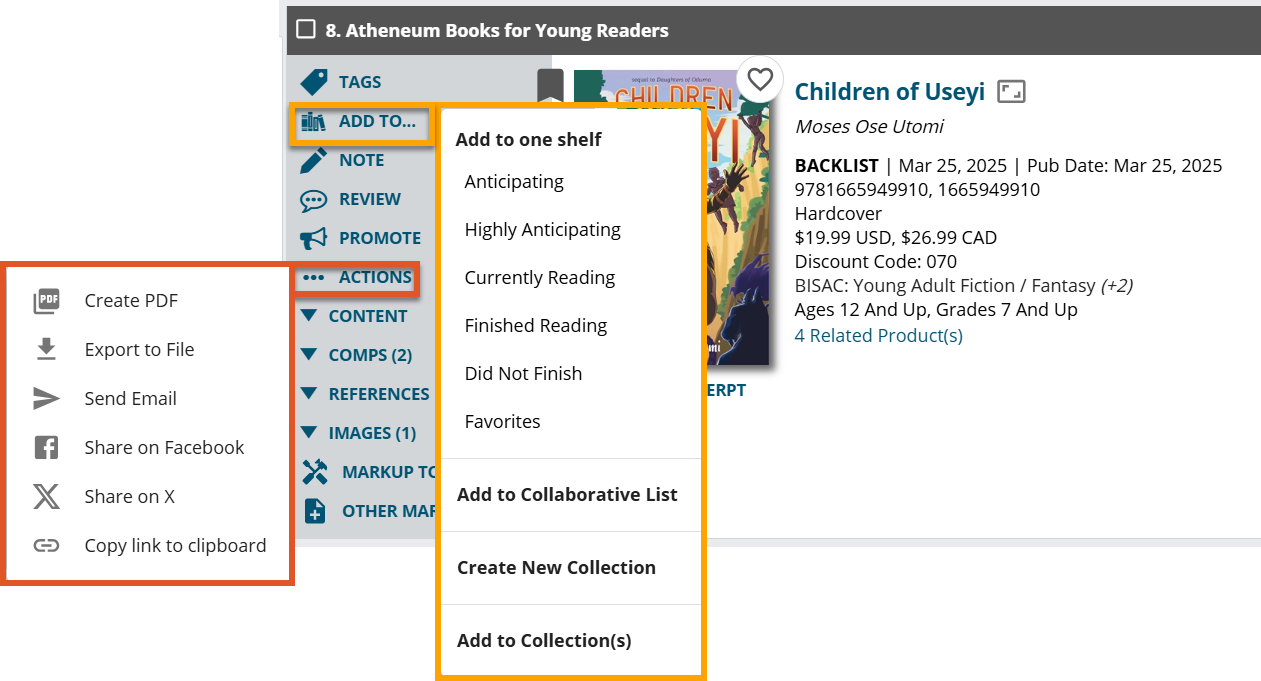Click the Create PDF icon

[46, 301]
